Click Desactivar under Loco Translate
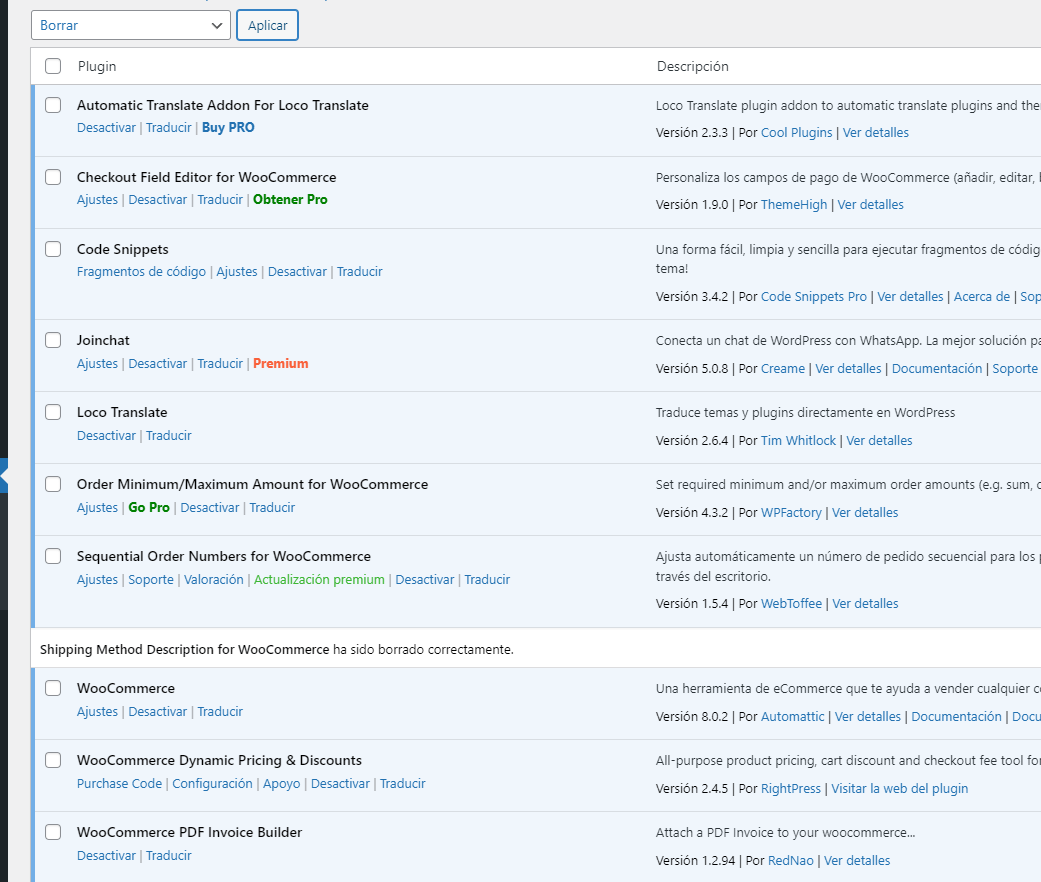Viewport: 1041px width, 882px height. [106, 435]
